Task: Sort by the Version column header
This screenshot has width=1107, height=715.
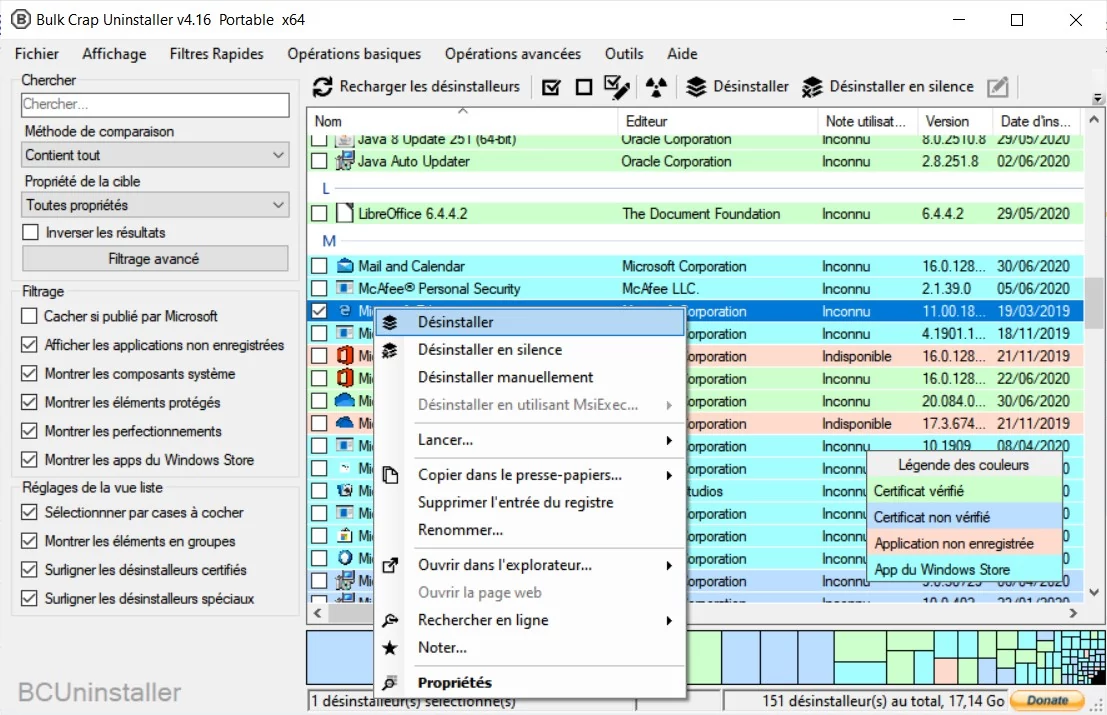Action: coord(955,121)
